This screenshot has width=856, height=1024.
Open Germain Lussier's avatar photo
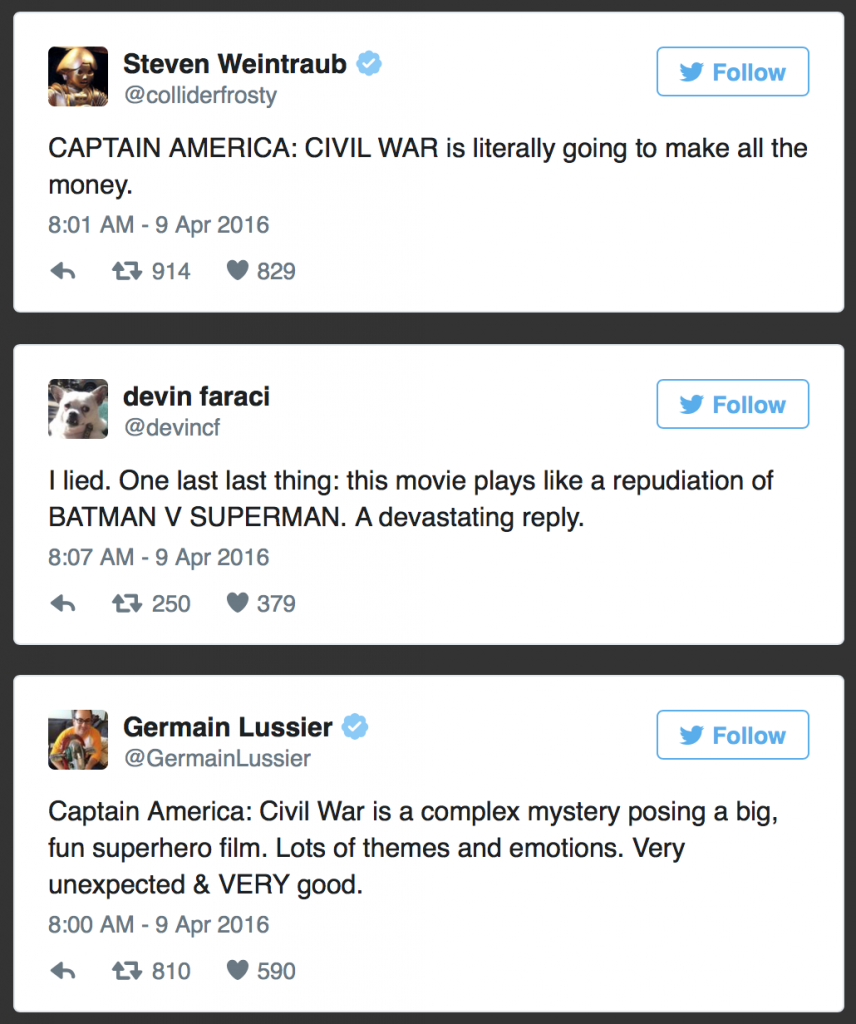[x=78, y=739]
